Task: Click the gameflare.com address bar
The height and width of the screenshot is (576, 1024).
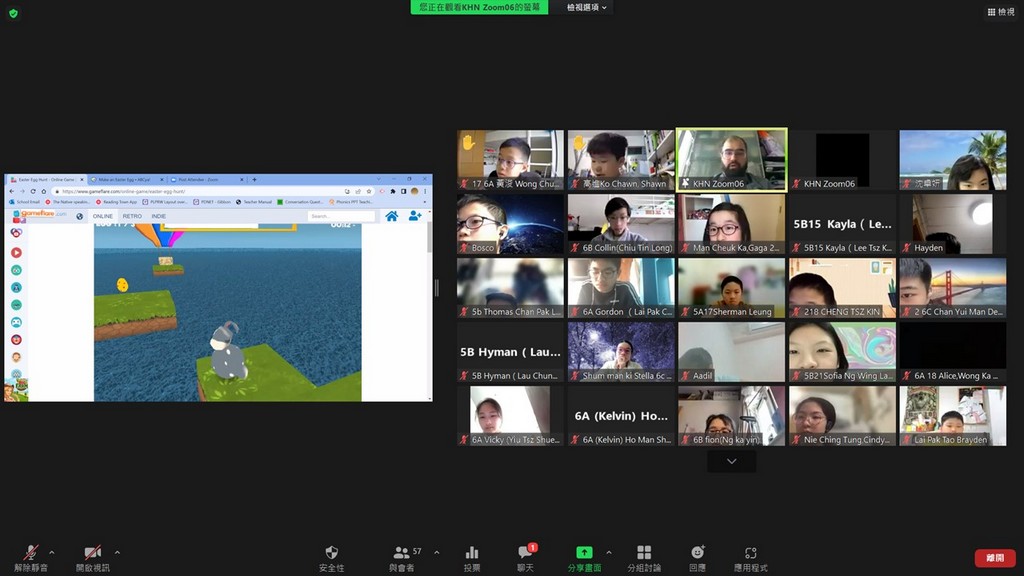Action: (196, 191)
